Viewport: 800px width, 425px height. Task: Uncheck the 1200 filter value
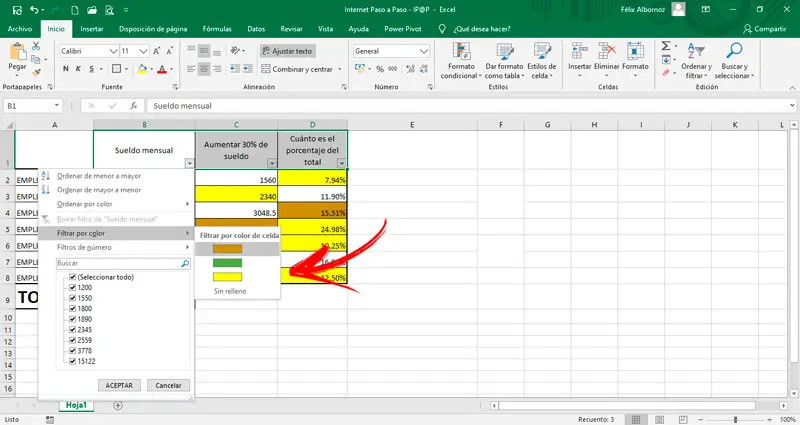(x=72, y=287)
